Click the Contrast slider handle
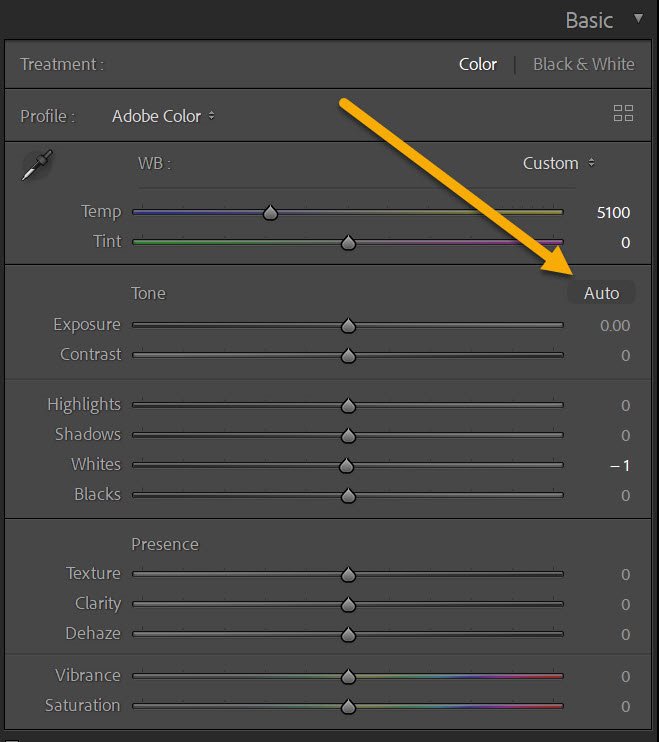This screenshot has height=742, width=659. point(348,355)
